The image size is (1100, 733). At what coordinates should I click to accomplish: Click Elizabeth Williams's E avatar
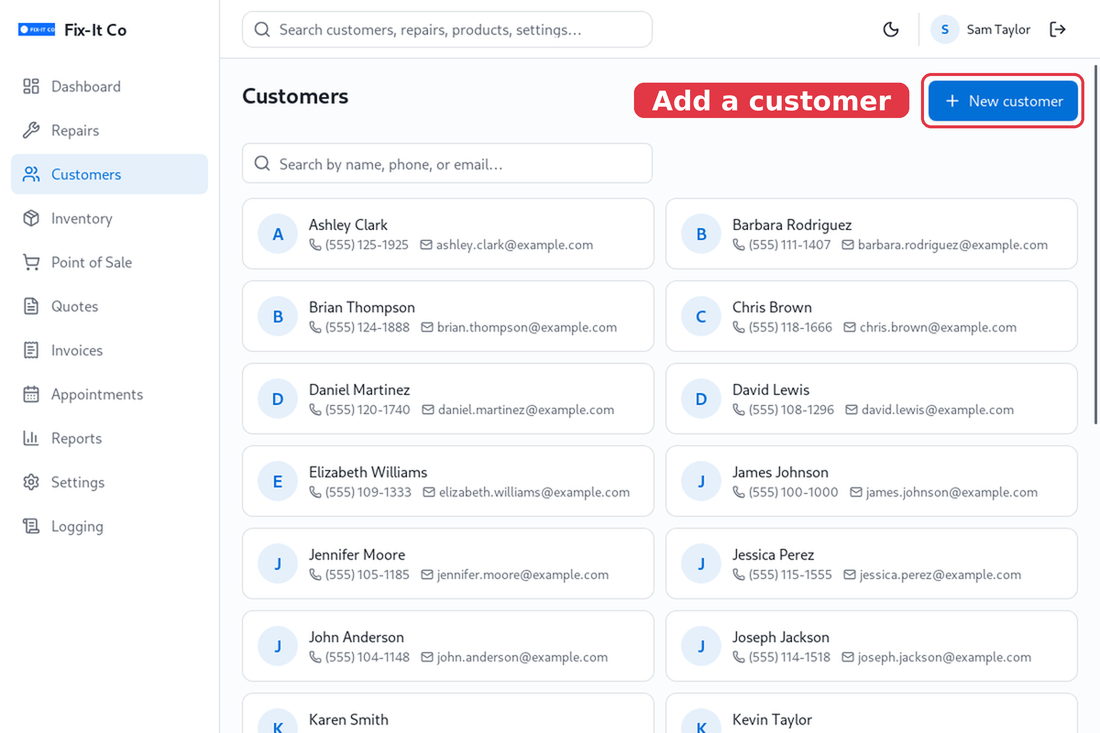(x=278, y=481)
